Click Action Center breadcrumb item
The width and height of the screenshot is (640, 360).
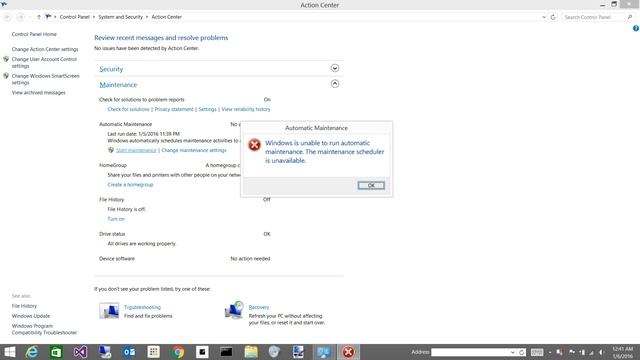pos(167,17)
